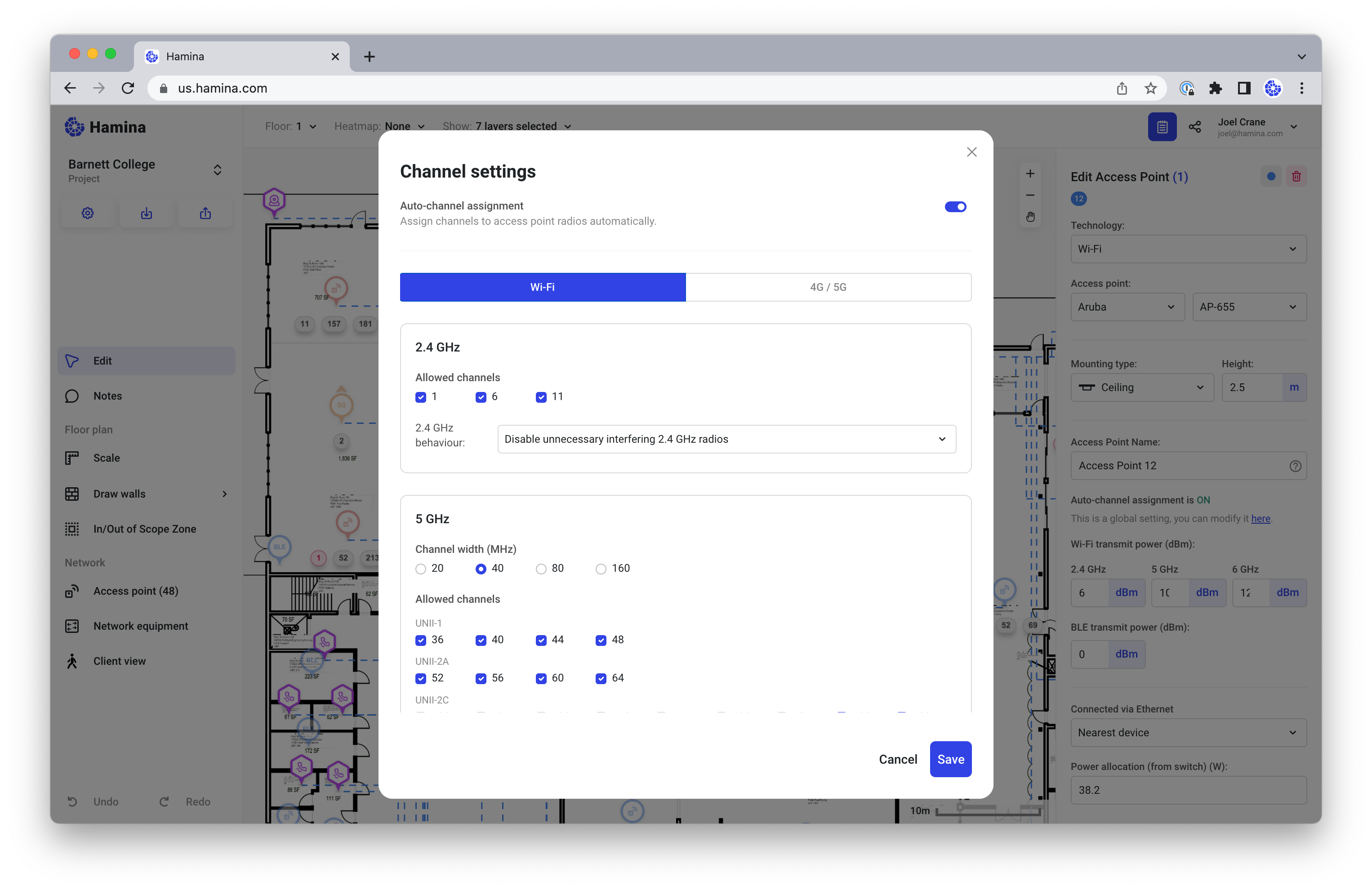The width and height of the screenshot is (1372, 890).
Task: Click the zoom in plus icon
Action: pos(1030,174)
